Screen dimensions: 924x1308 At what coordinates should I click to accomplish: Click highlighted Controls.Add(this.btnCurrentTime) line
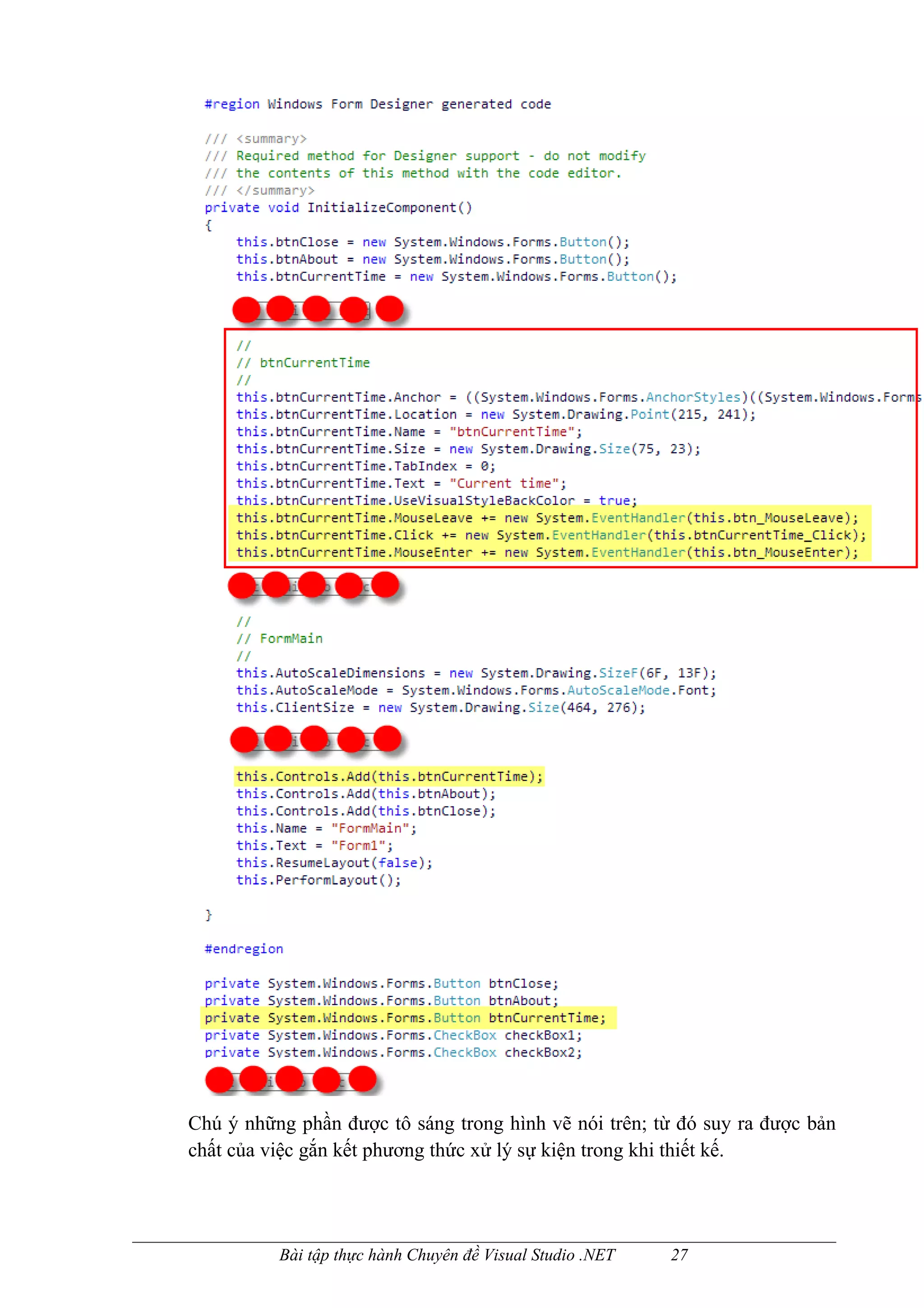389,776
